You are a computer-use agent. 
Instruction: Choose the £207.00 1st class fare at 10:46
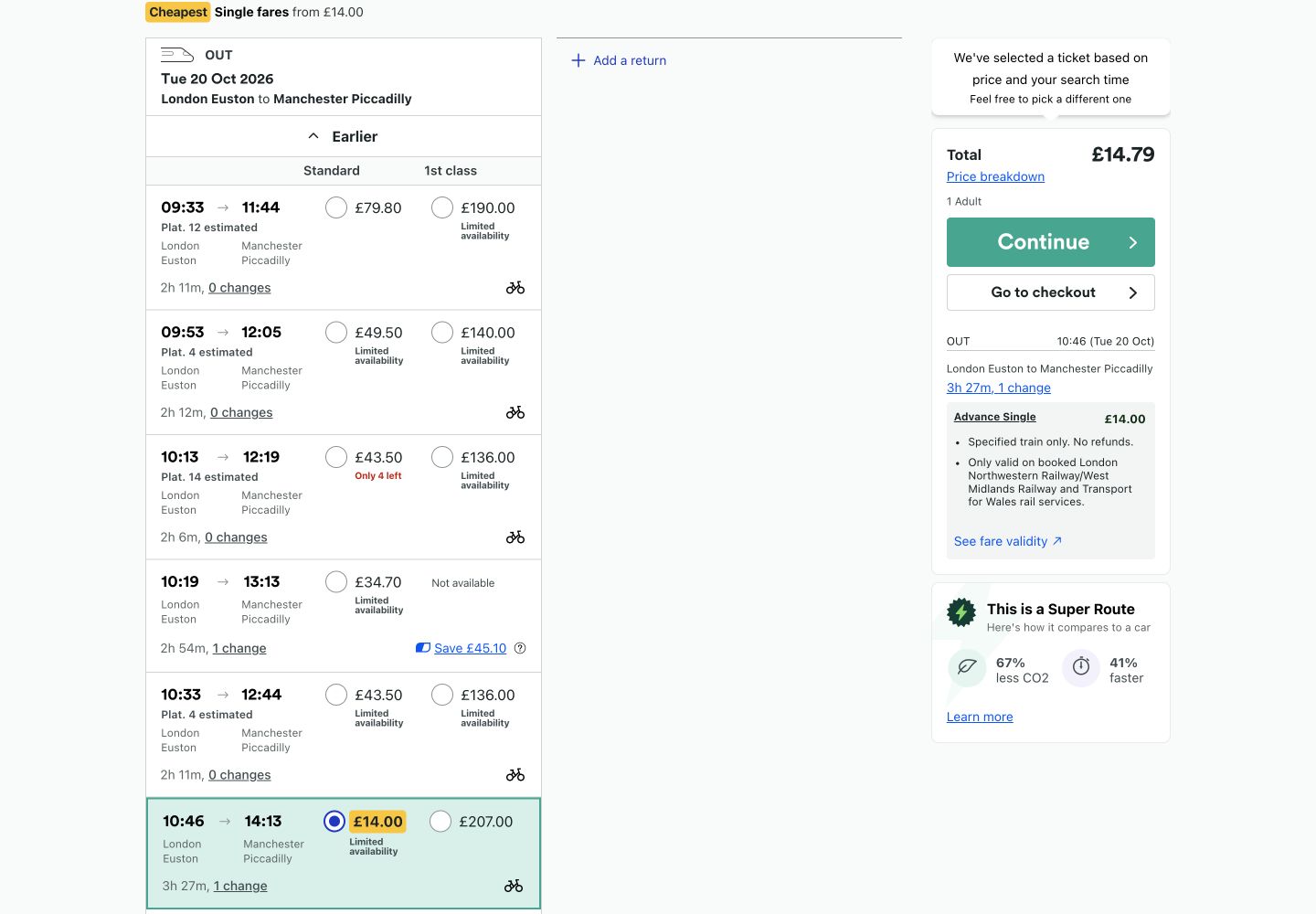click(440, 821)
